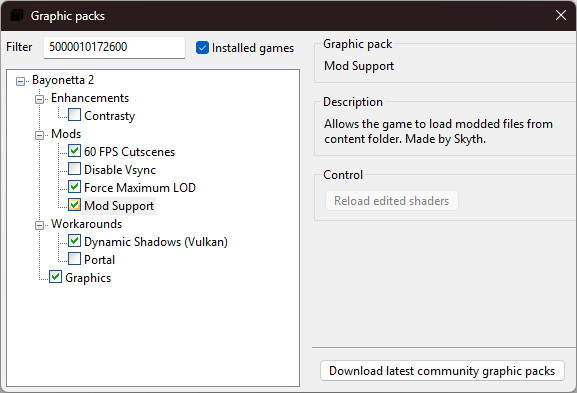Image resolution: width=577 pixels, height=393 pixels.
Task: Uncheck the 60 FPS Cutscenes checkbox
Action: tap(74, 151)
